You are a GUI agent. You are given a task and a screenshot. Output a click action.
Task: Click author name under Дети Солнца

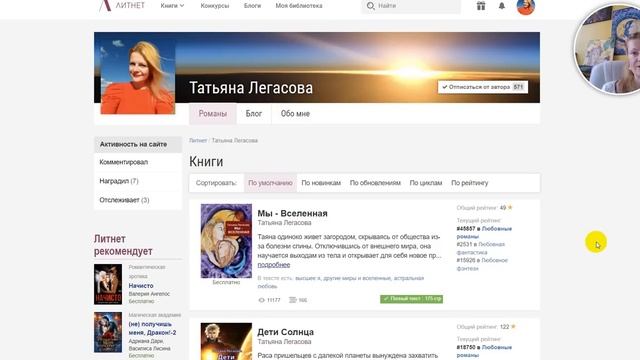coord(284,342)
